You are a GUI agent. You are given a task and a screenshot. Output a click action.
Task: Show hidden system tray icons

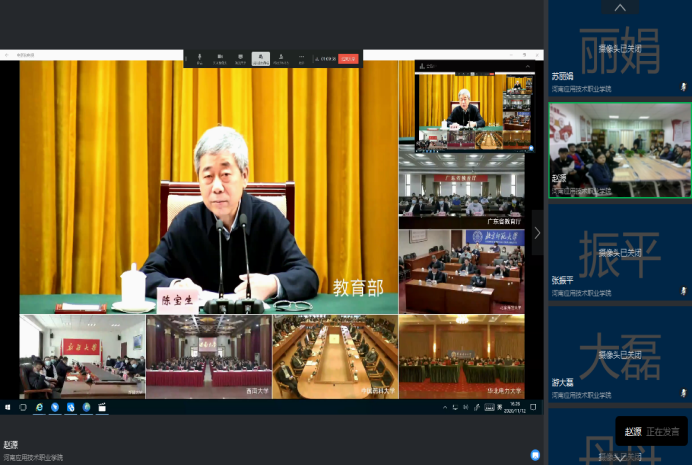click(x=446, y=407)
